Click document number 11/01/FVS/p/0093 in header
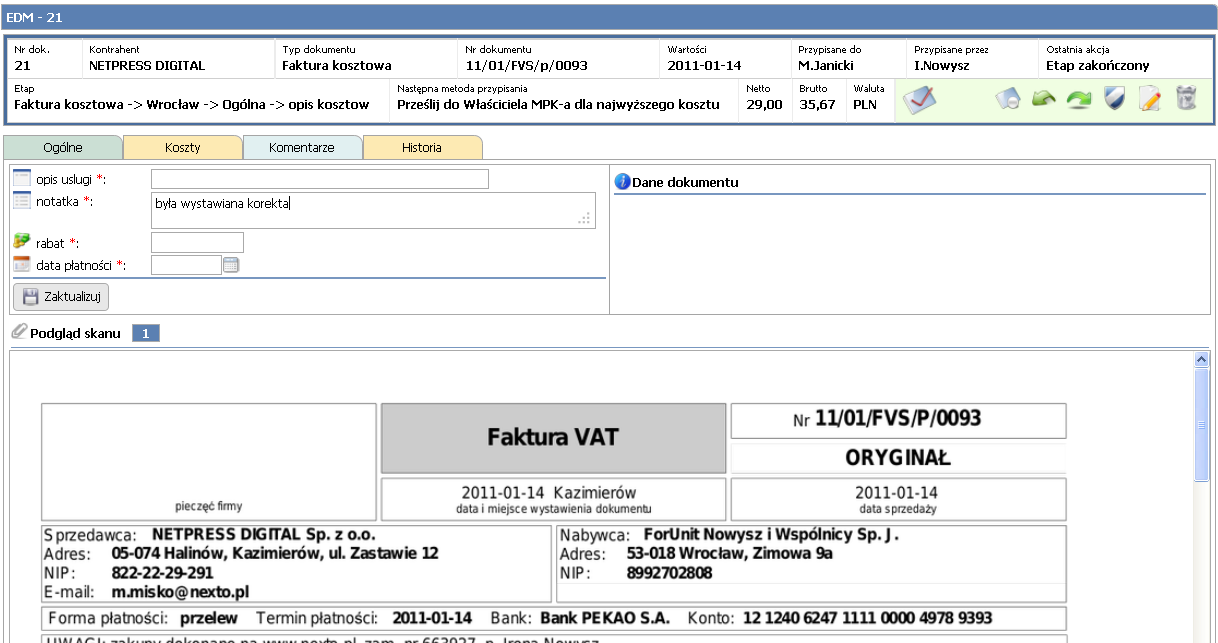This screenshot has height=643, width=1218. coord(527,66)
